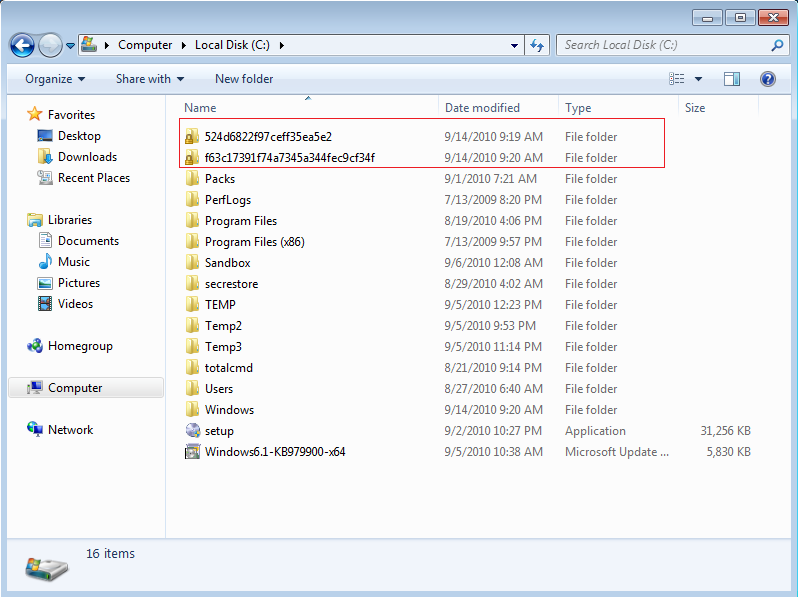Click the Homegroup icon

point(35,346)
